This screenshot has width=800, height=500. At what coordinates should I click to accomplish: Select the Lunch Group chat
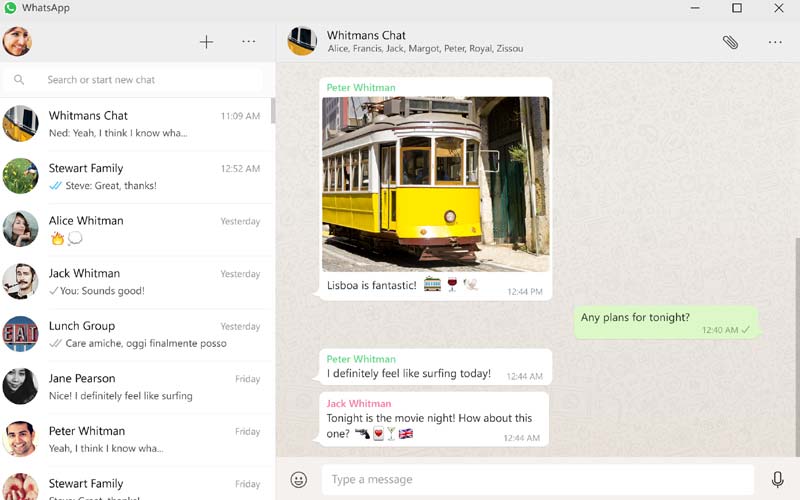point(137,334)
